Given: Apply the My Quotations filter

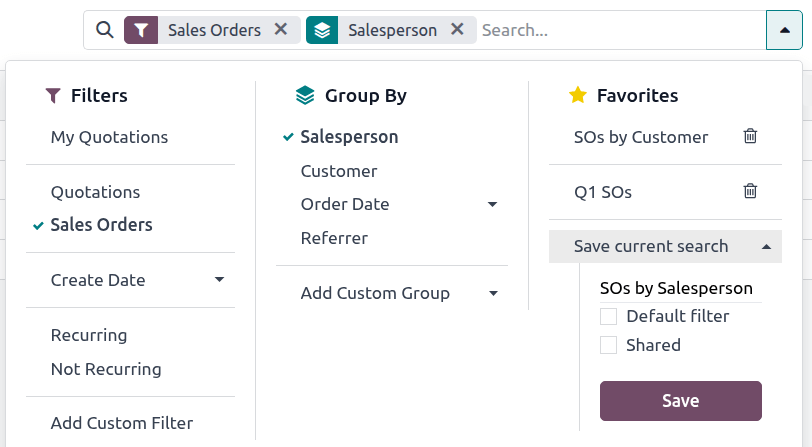Looking at the screenshot, I should pos(109,137).
